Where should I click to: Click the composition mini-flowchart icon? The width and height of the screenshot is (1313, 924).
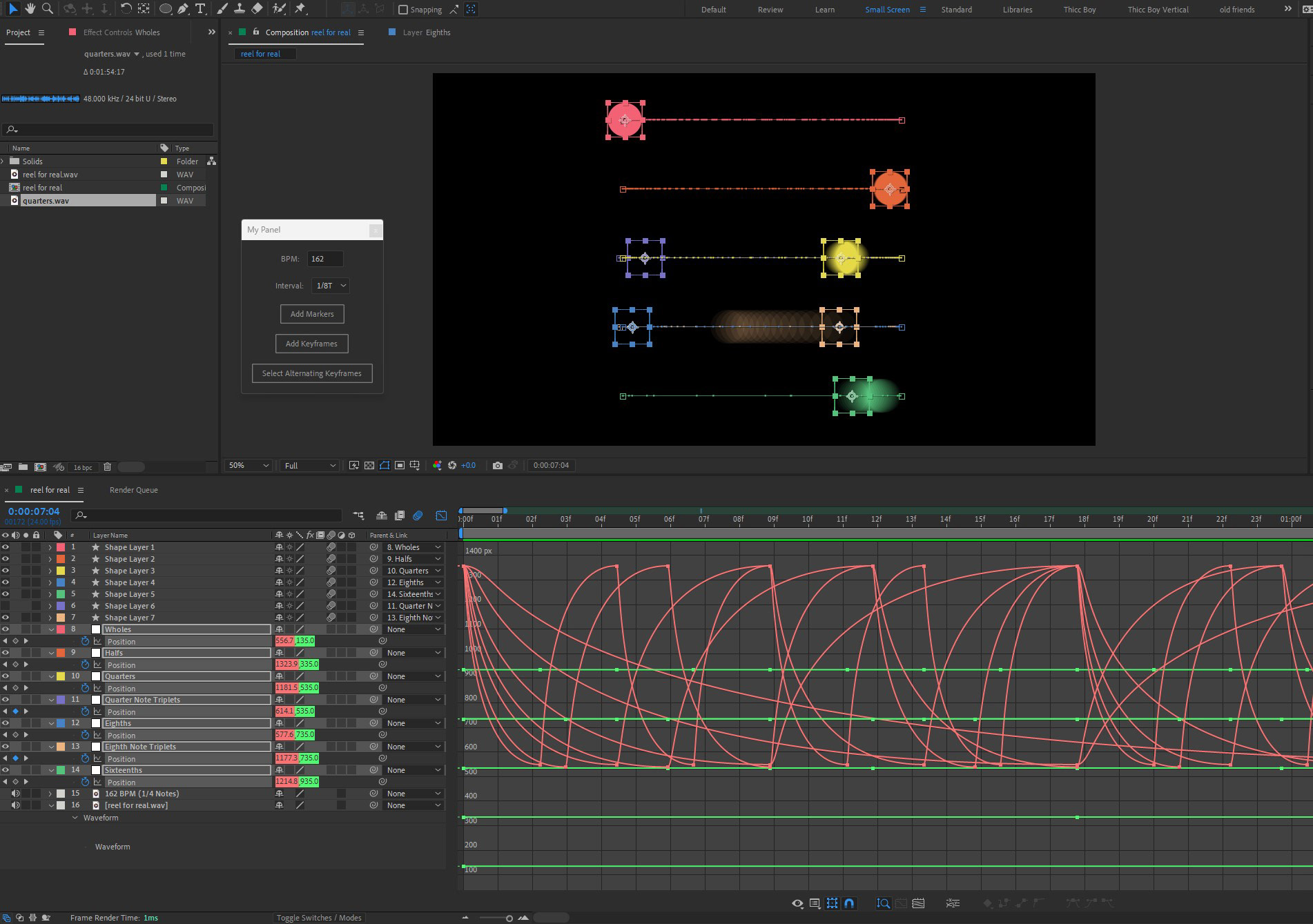coord(358,515)
